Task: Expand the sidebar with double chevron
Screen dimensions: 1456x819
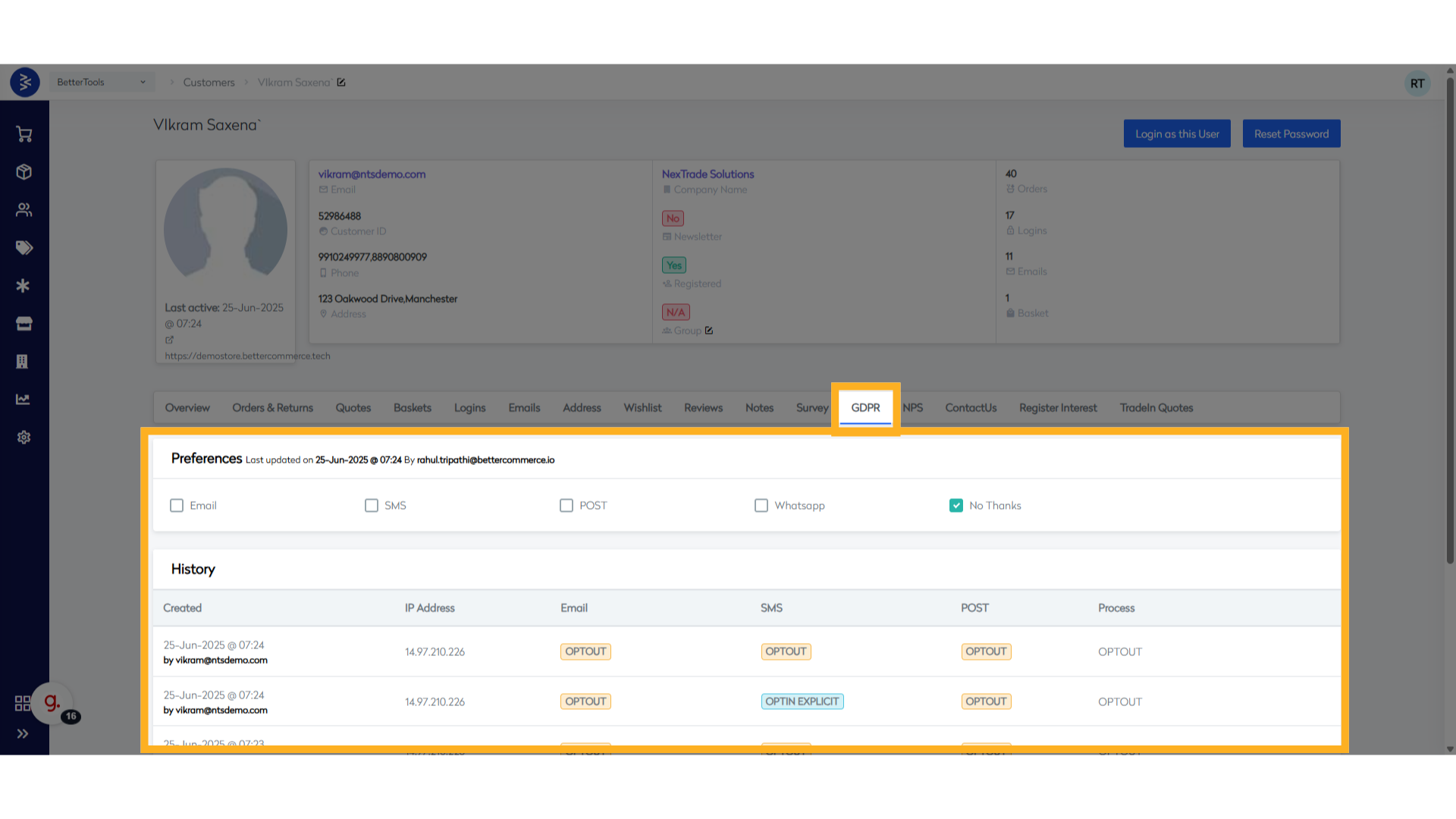Action: [23, 734]
